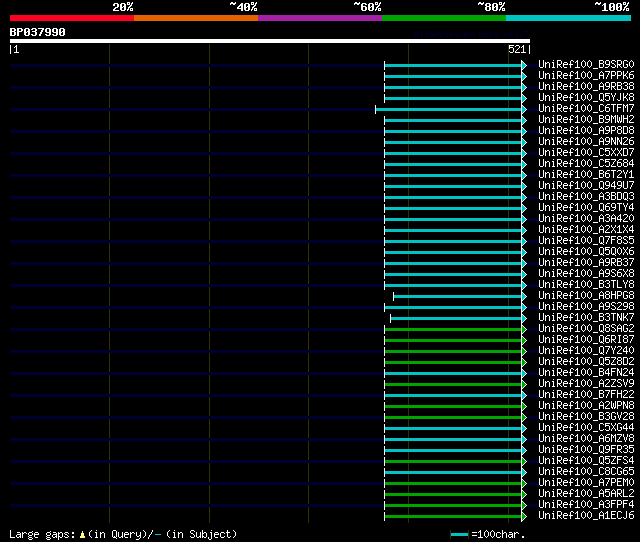Select UniRef100_A9S6X8 label
640x542 pixels.
(x=586, y=274)
